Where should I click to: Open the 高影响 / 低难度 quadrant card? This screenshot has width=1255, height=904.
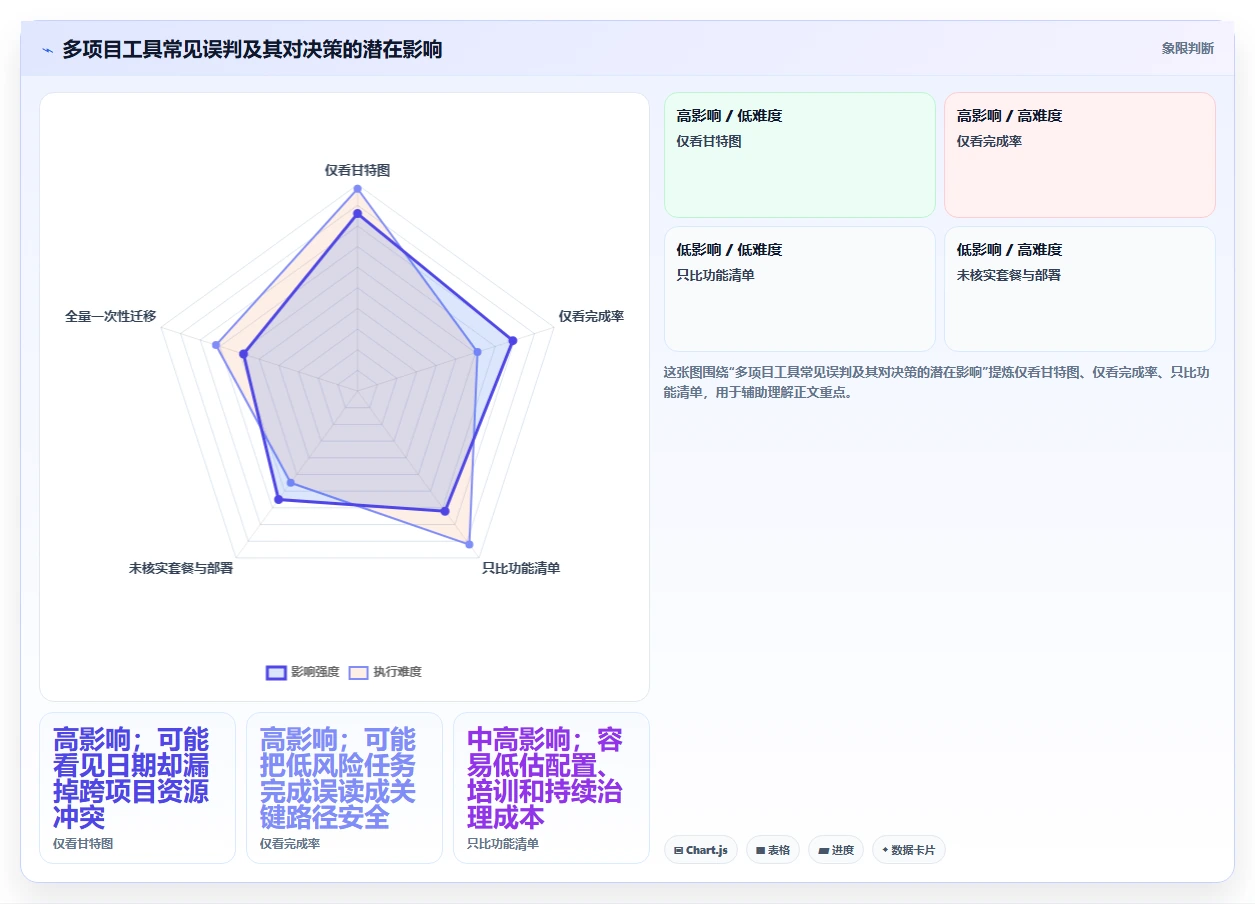tap(800, 155)
